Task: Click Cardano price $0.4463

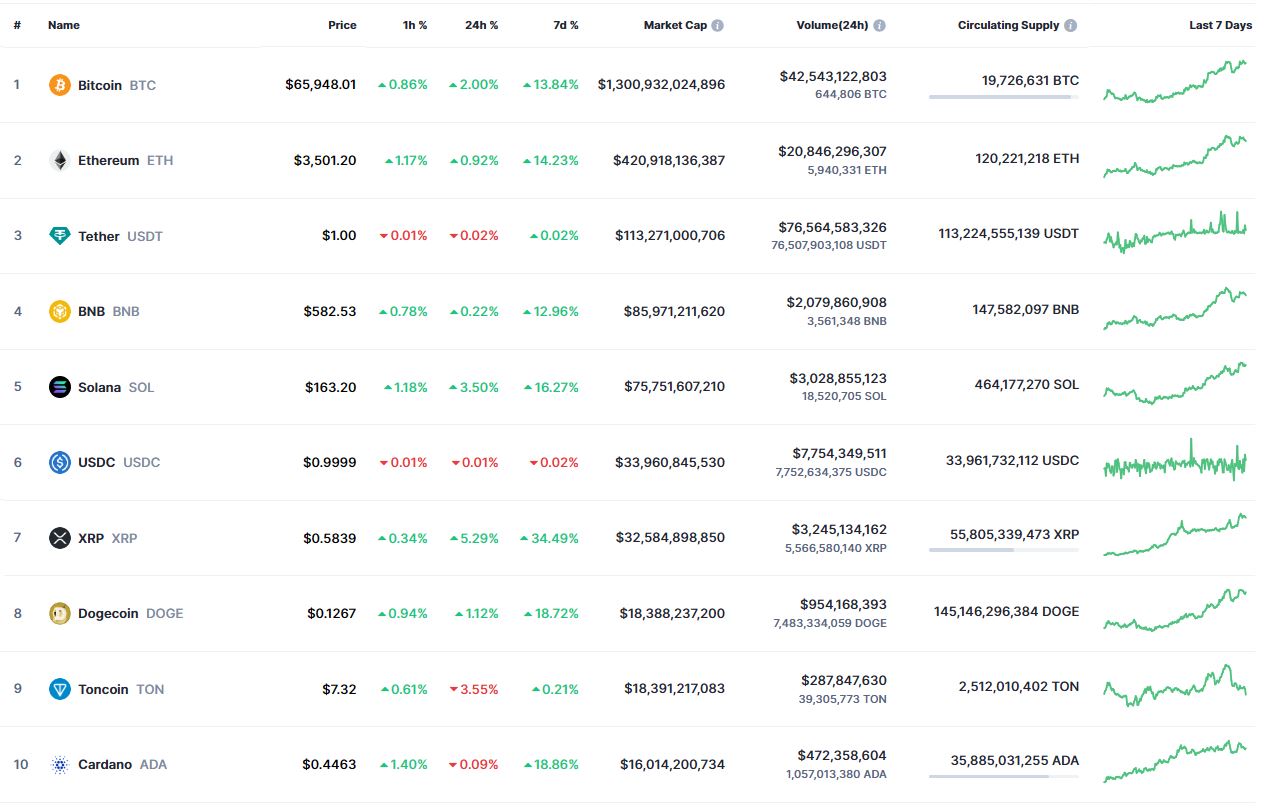Action: pos(329,764)
